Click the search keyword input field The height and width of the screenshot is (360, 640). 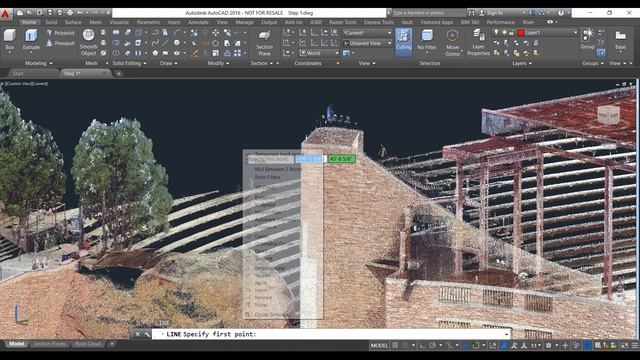pyautogui.click(x=428, y=13)
